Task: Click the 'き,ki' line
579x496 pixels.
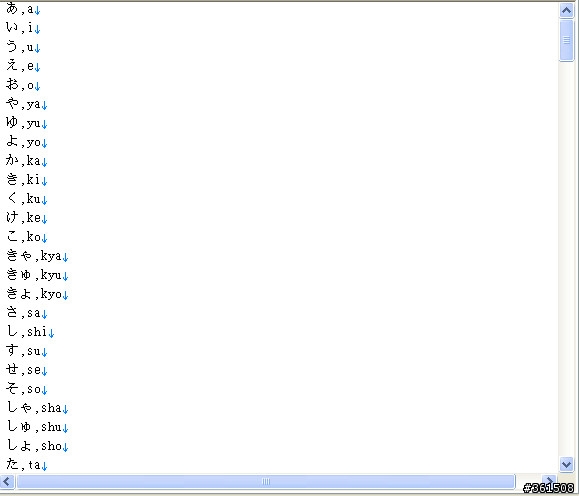Action: click(27, 180)
